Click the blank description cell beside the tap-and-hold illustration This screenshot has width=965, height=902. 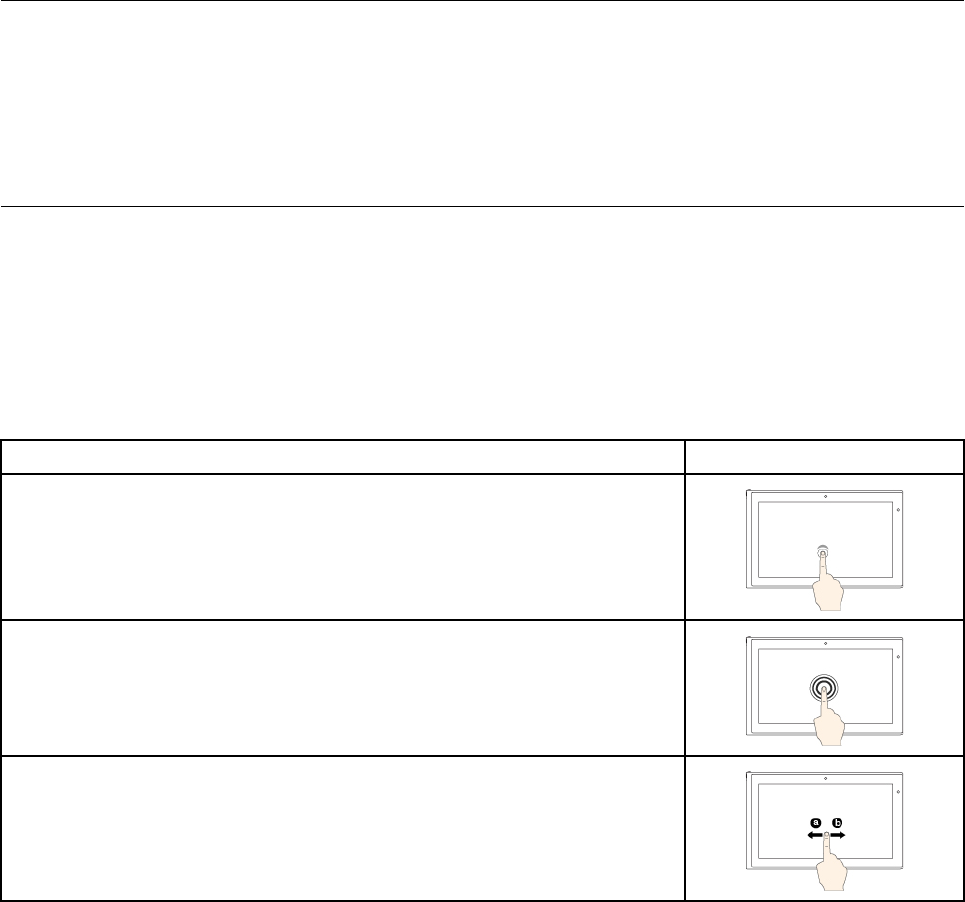(343, 687)
